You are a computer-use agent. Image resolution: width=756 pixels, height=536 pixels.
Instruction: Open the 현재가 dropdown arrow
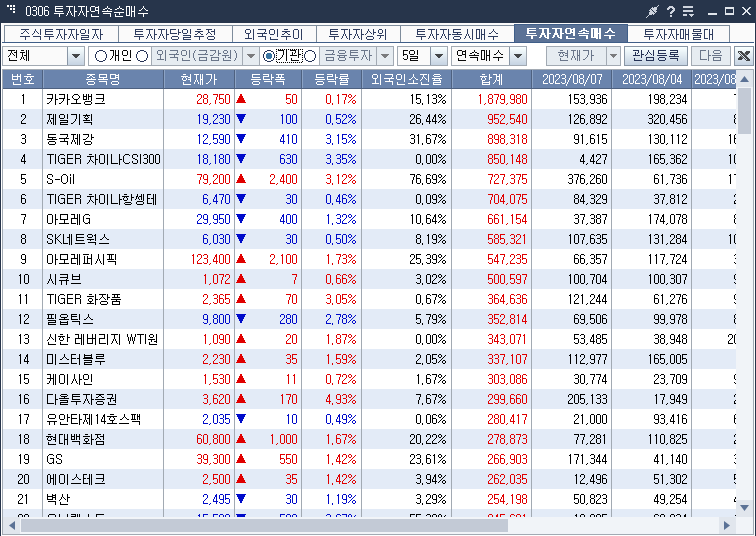point(613,56)
